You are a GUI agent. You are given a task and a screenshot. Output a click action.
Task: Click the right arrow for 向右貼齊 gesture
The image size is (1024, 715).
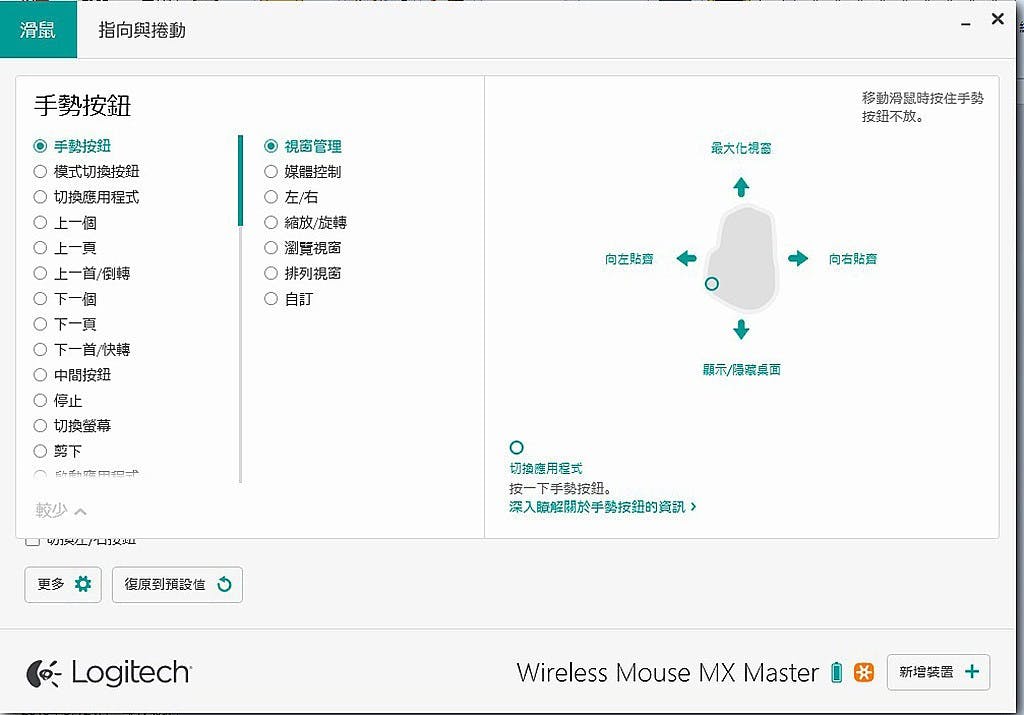(x=798, y=259)
